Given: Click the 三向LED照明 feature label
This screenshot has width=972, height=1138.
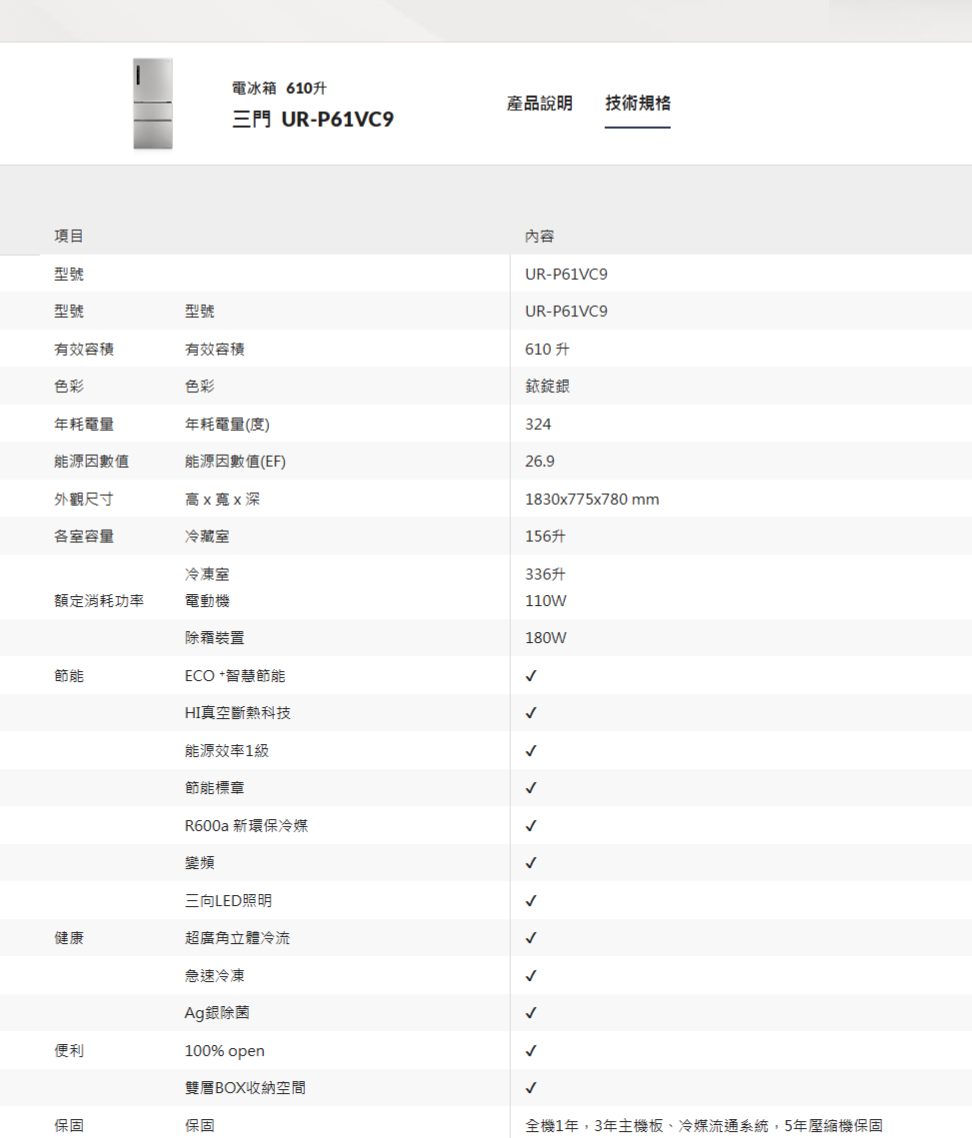Looking at the screenshot, I should pos(228,901).
